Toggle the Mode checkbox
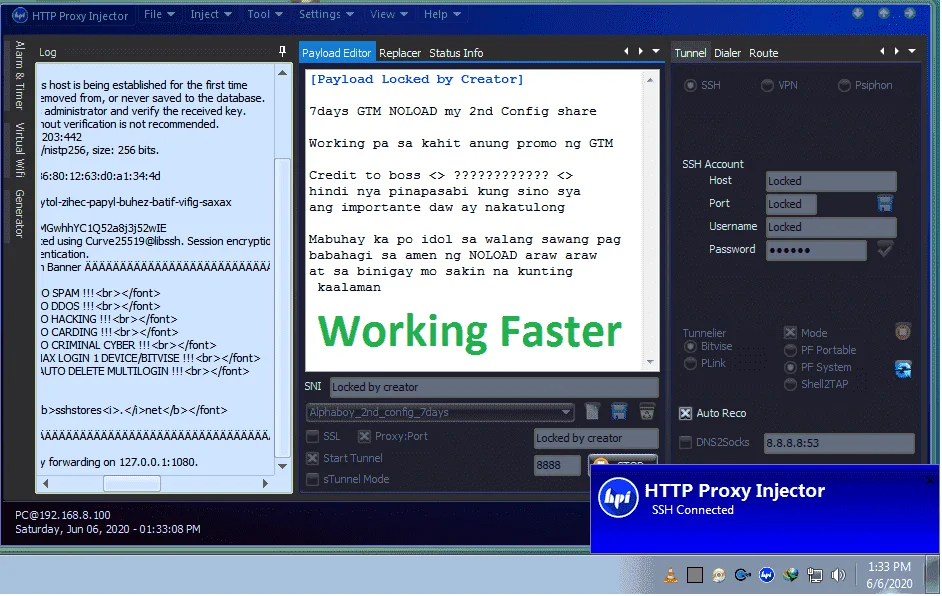Screen dimensions: 942x596 click(x=790, y=332)
